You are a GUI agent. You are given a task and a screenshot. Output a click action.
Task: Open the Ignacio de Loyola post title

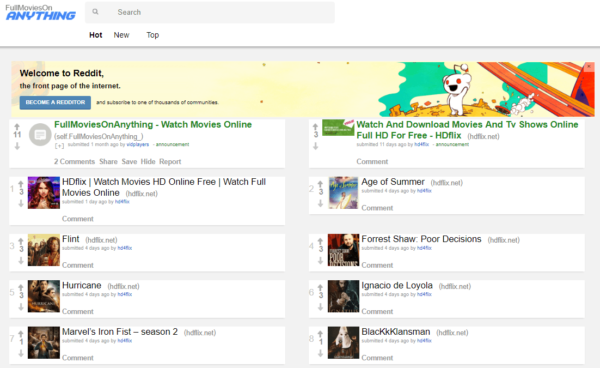397,285
